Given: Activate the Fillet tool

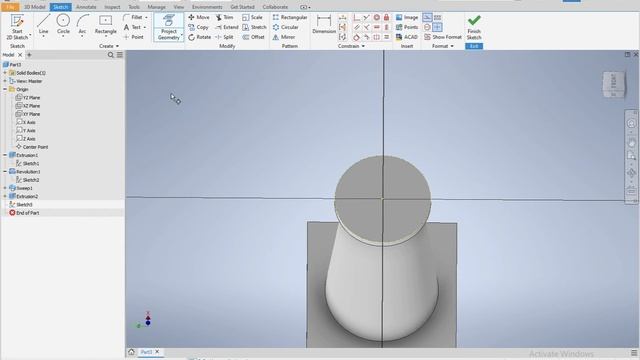Looking at the screenshot, I should pos(133,18).
